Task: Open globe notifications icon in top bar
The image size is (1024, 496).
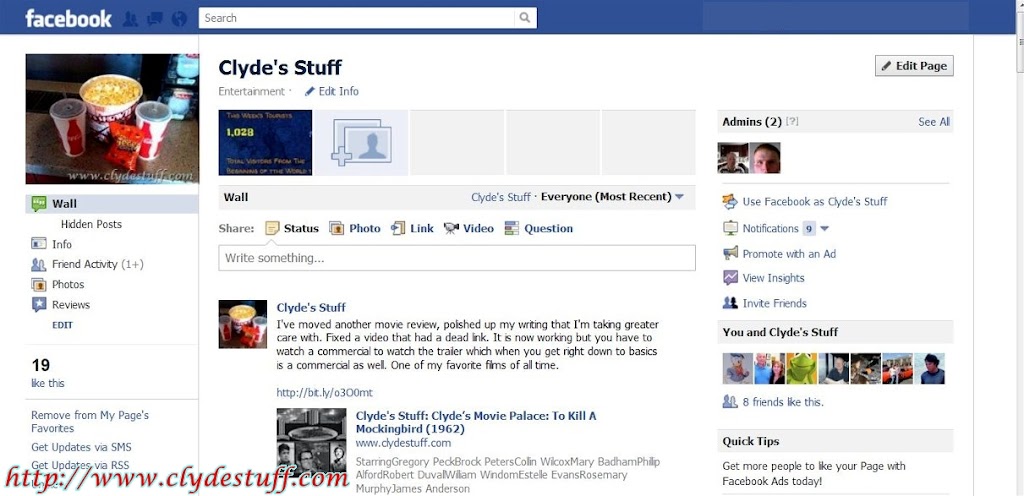Action: coord(179,18)
